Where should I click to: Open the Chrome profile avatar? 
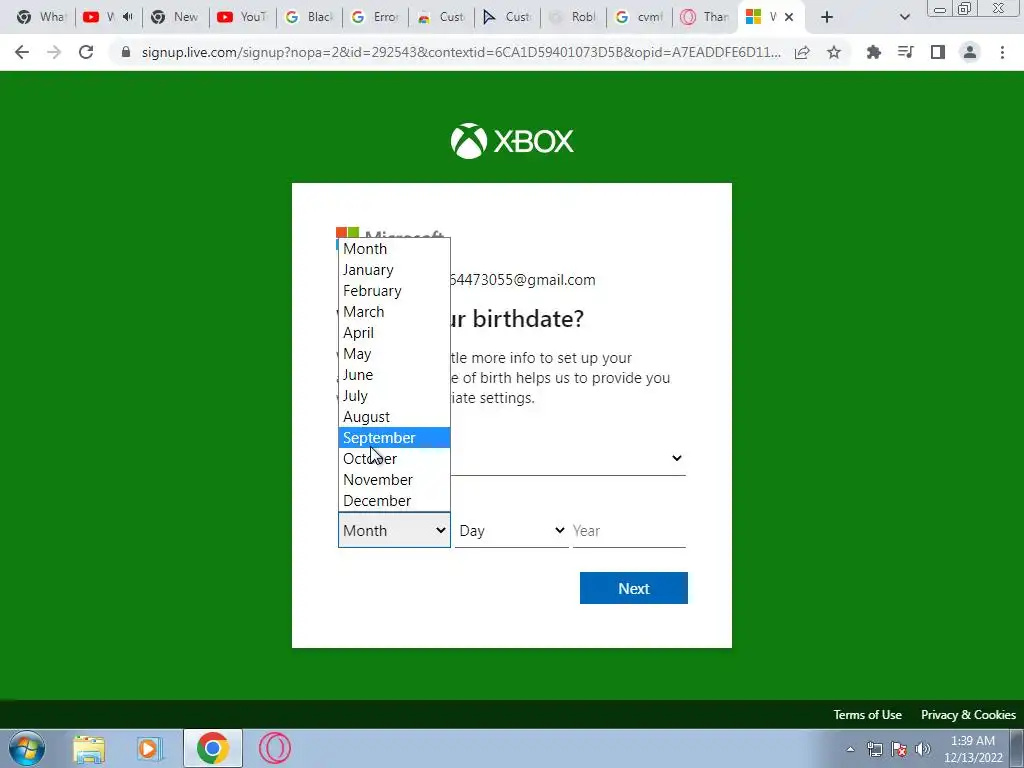coord(970,52)
